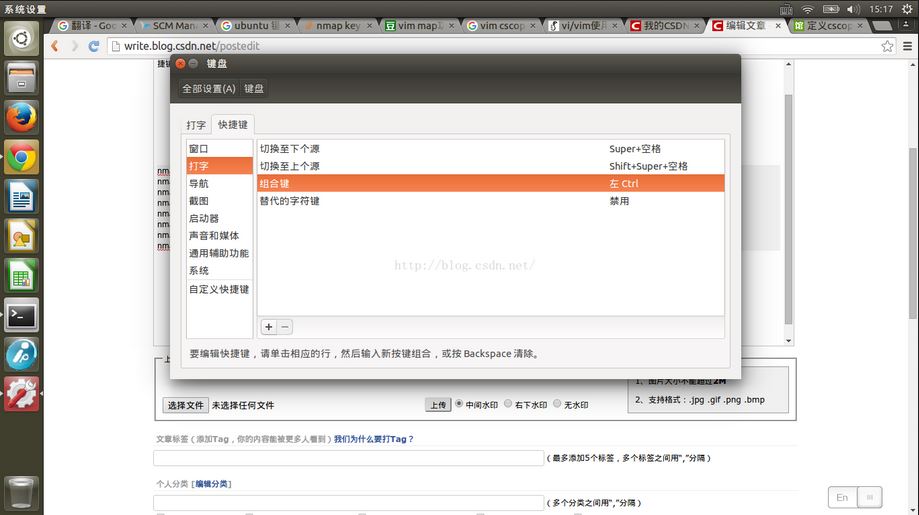Click the clock showing 15:17
The image size is (919, 515).
point(881,9)
